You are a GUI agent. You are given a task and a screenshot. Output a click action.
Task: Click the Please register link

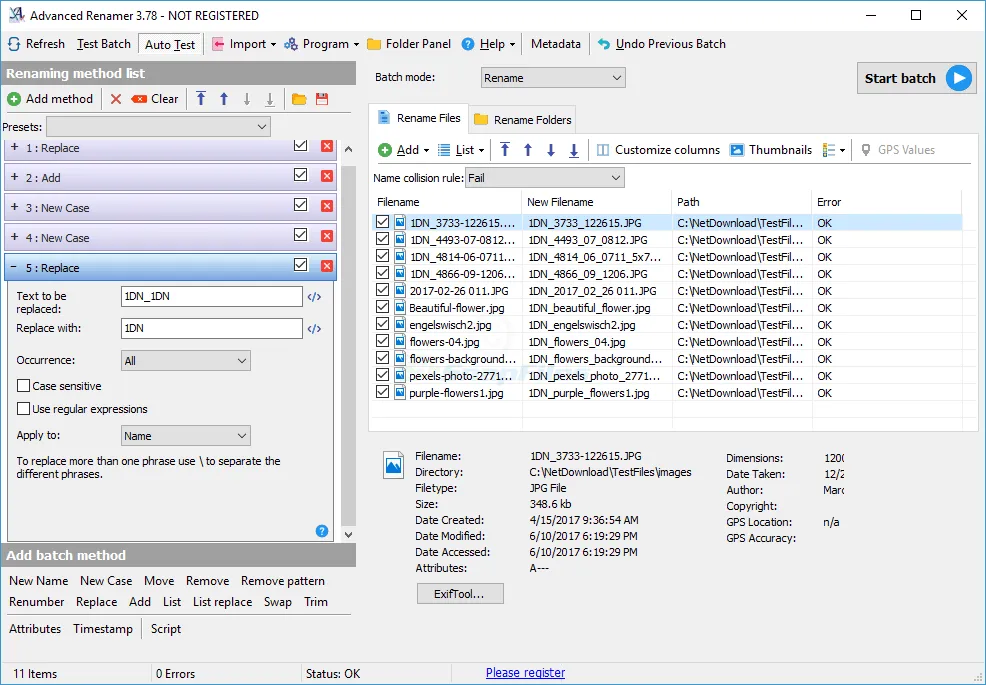click(x=525, y=673)
